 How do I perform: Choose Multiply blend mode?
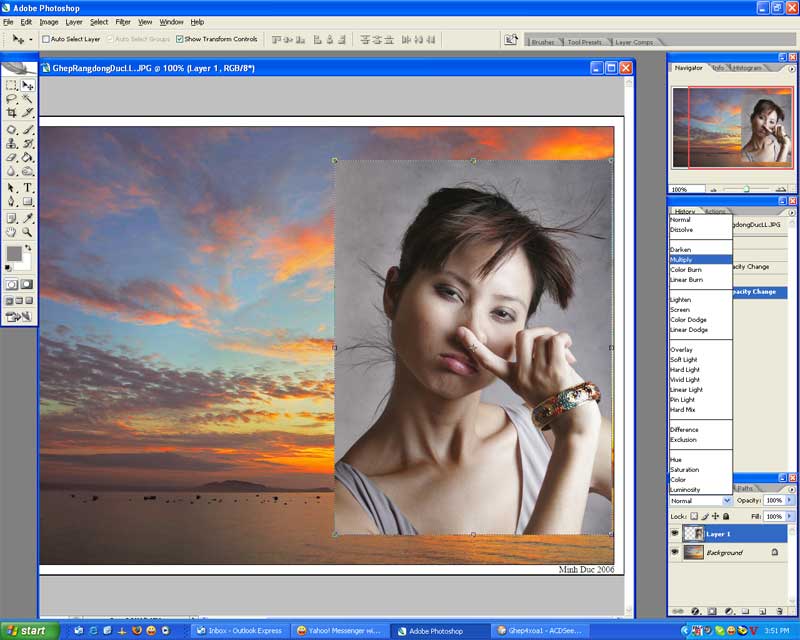tap(701, 260)
